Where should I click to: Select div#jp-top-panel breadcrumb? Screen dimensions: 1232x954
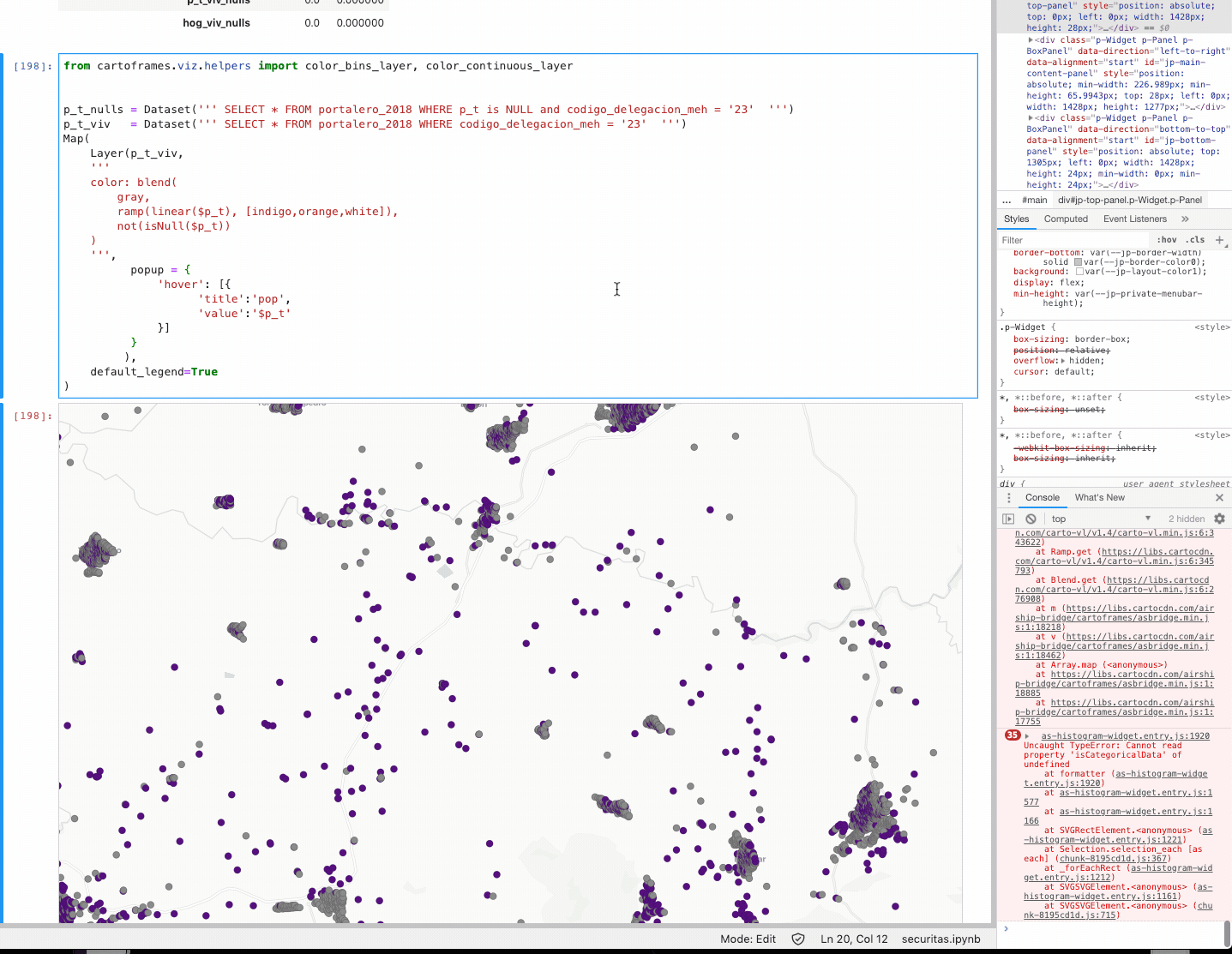(x=1130, y=201)
